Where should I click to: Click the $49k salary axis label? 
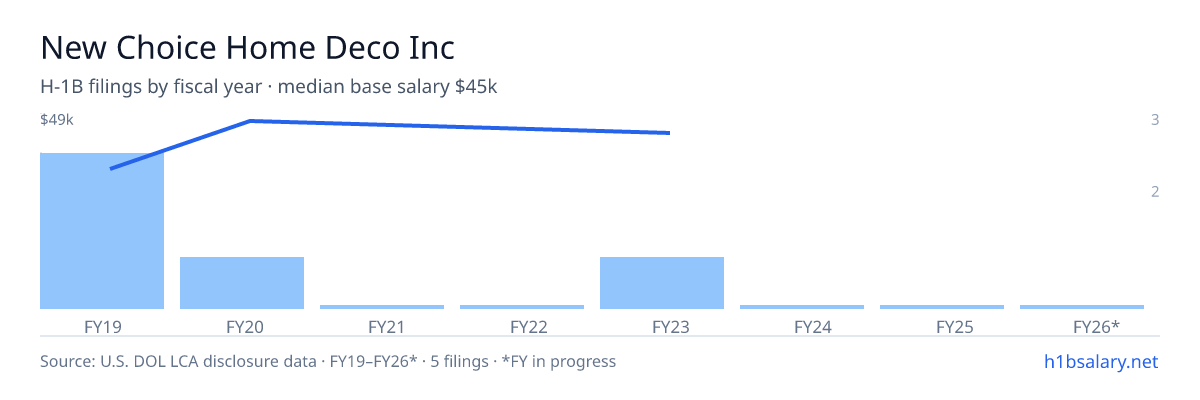57,120
